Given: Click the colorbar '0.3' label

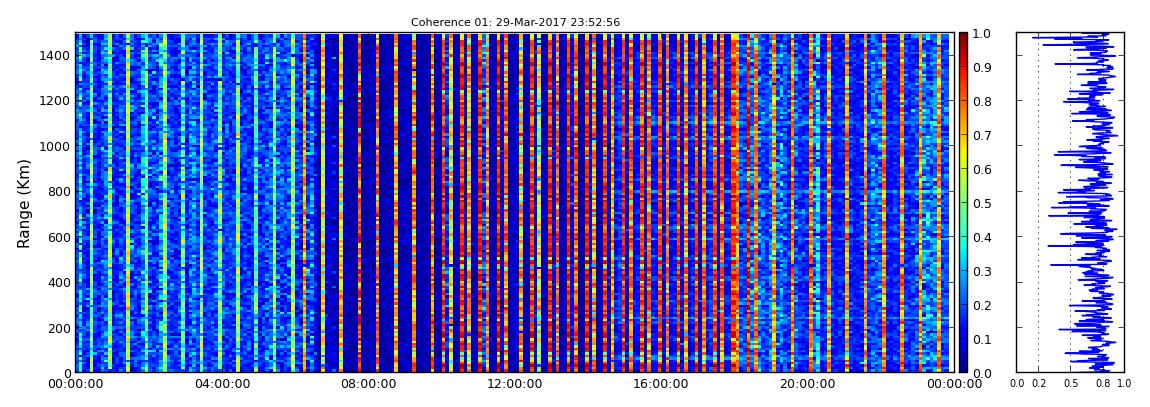Looking at the screenshot, I should point(981,271).
